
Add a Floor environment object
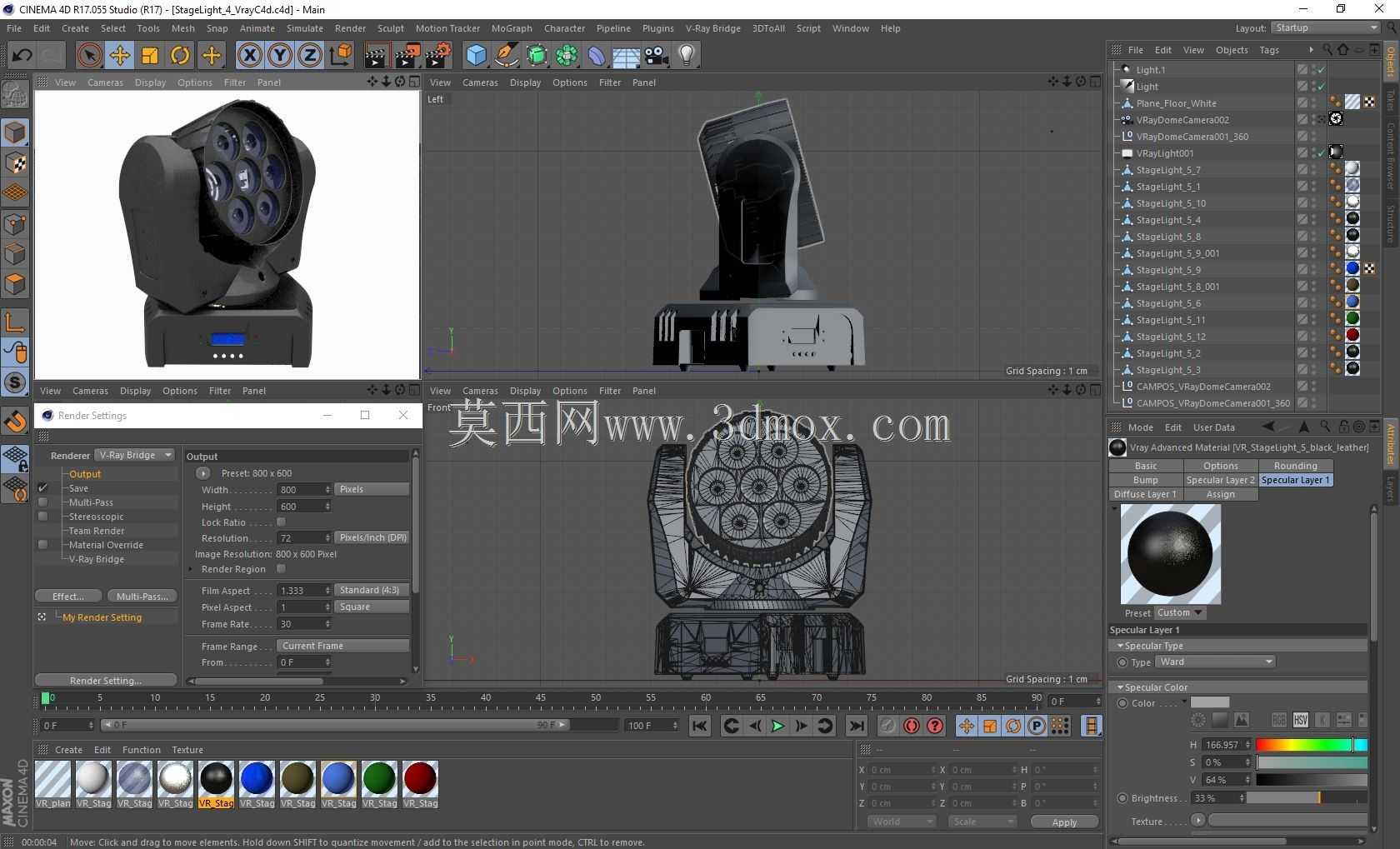tap(627, 56)
